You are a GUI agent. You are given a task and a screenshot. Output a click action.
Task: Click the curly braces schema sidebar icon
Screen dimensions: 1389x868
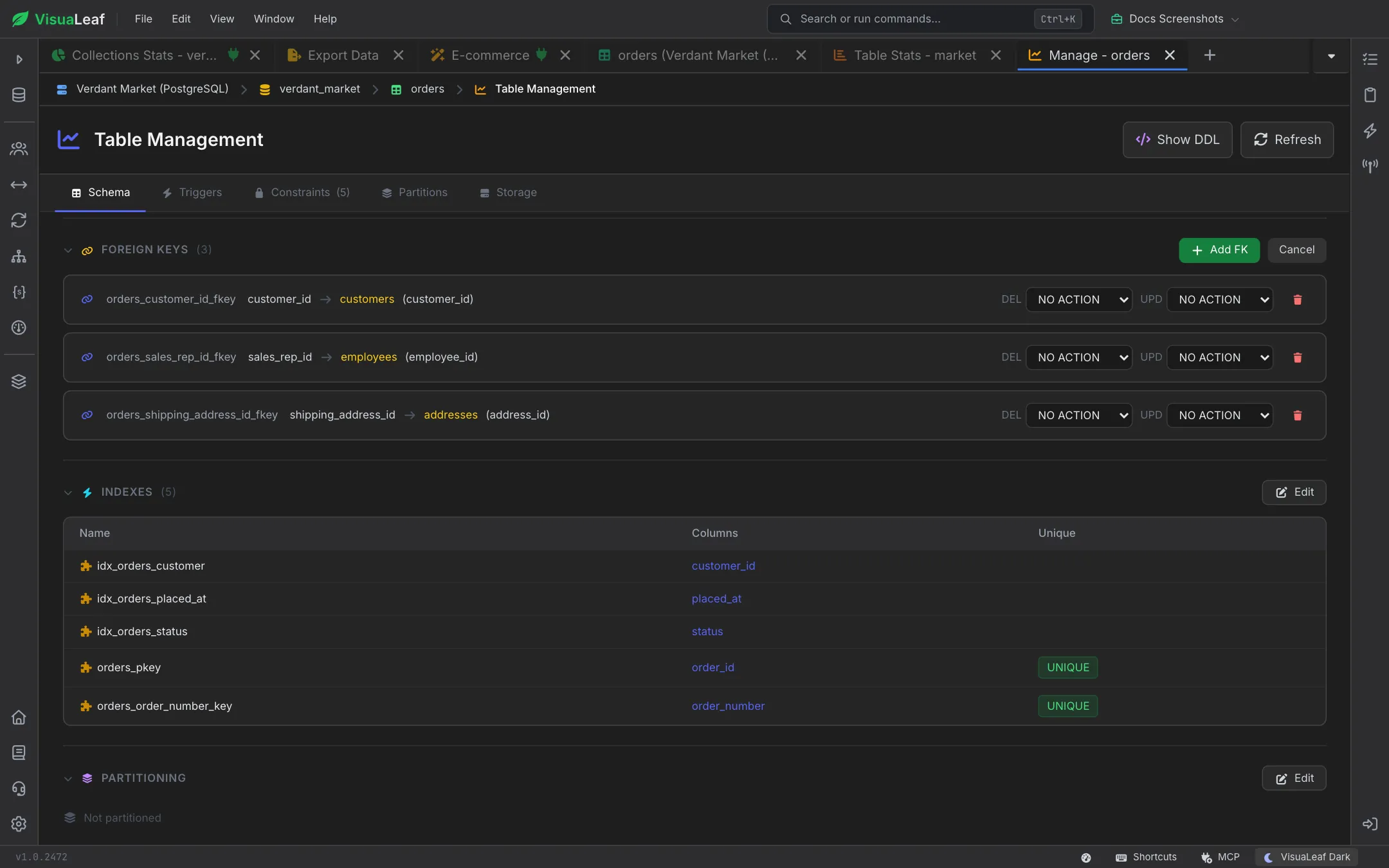[x=19, y=293]
